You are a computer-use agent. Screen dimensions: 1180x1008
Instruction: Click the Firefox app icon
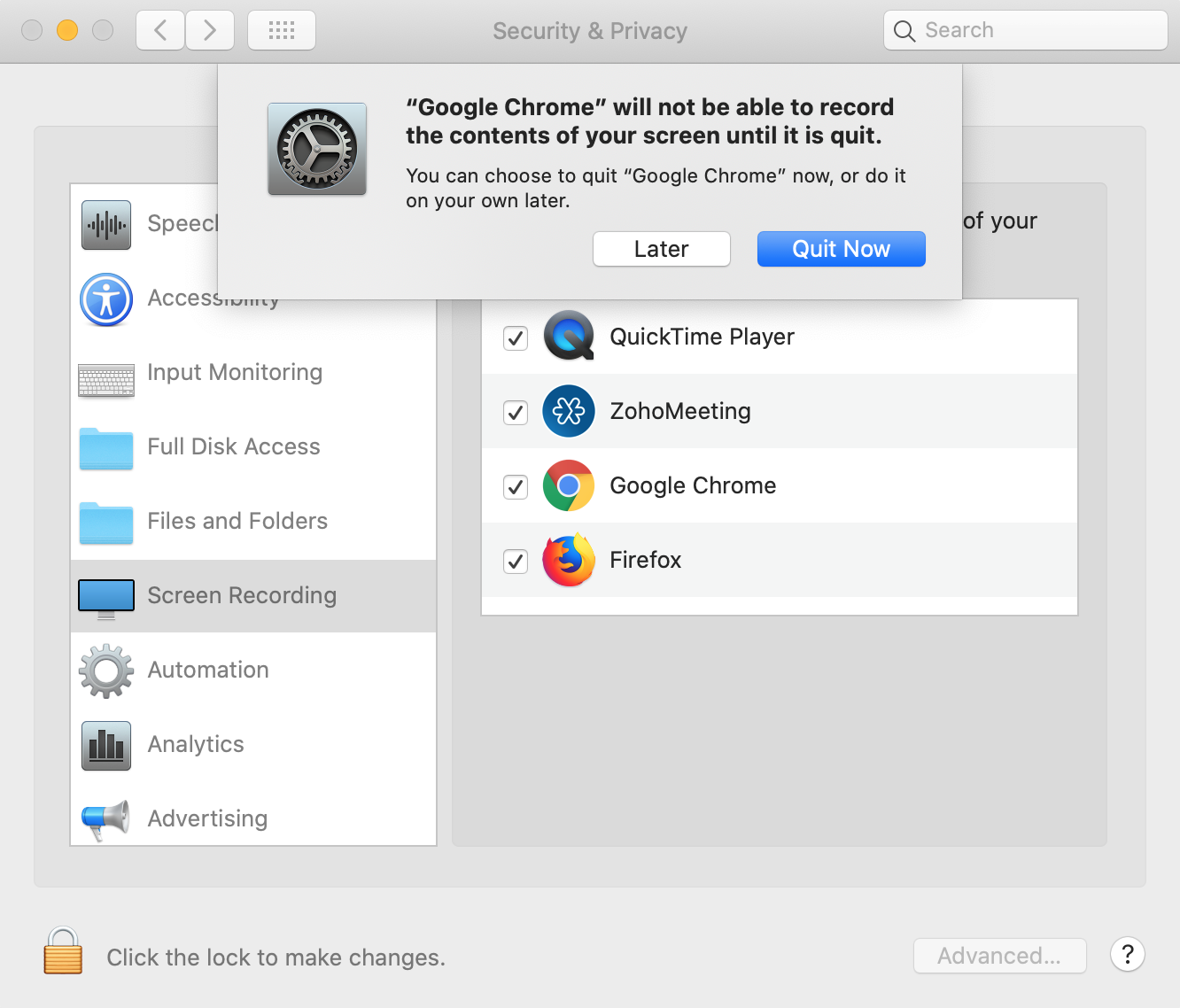click(569, 560)
